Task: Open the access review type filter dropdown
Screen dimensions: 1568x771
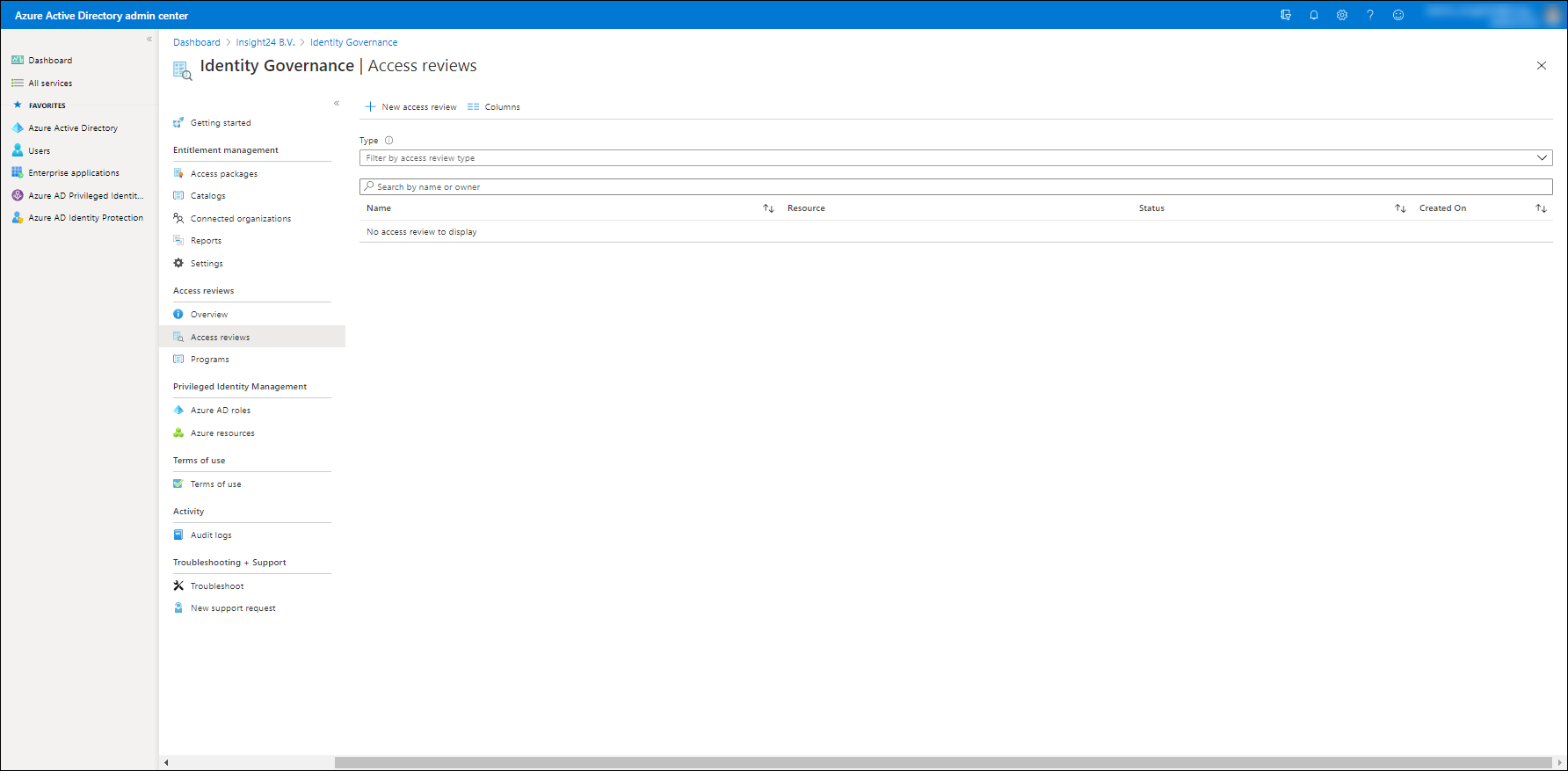Action: [955, 157]
